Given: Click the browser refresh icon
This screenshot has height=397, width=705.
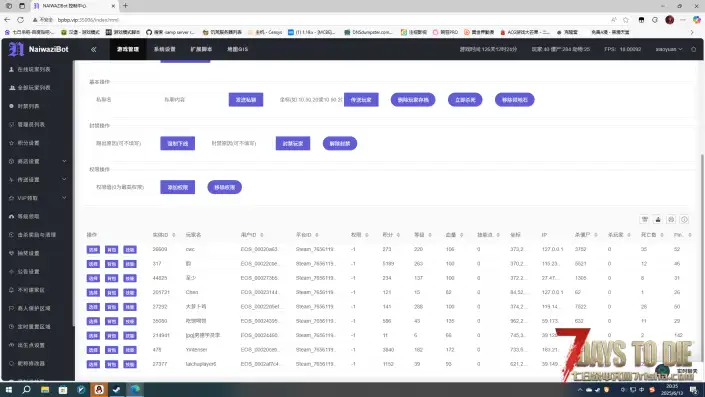Looking at the screenshot, I should pyautogui.click(x=20, y=20).
